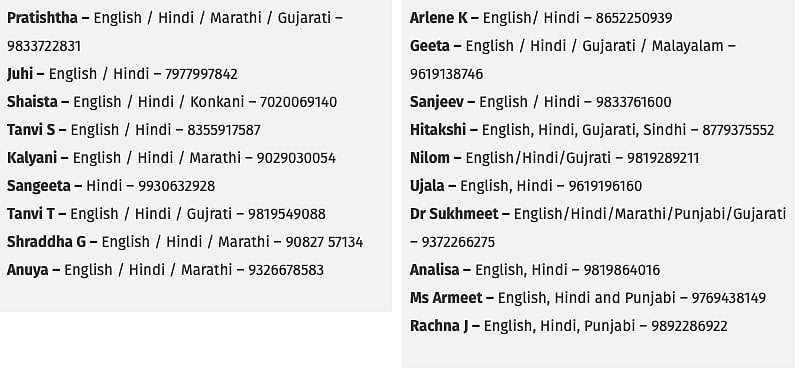Select Analisa's number 9819864016

[x=622, y=270]
